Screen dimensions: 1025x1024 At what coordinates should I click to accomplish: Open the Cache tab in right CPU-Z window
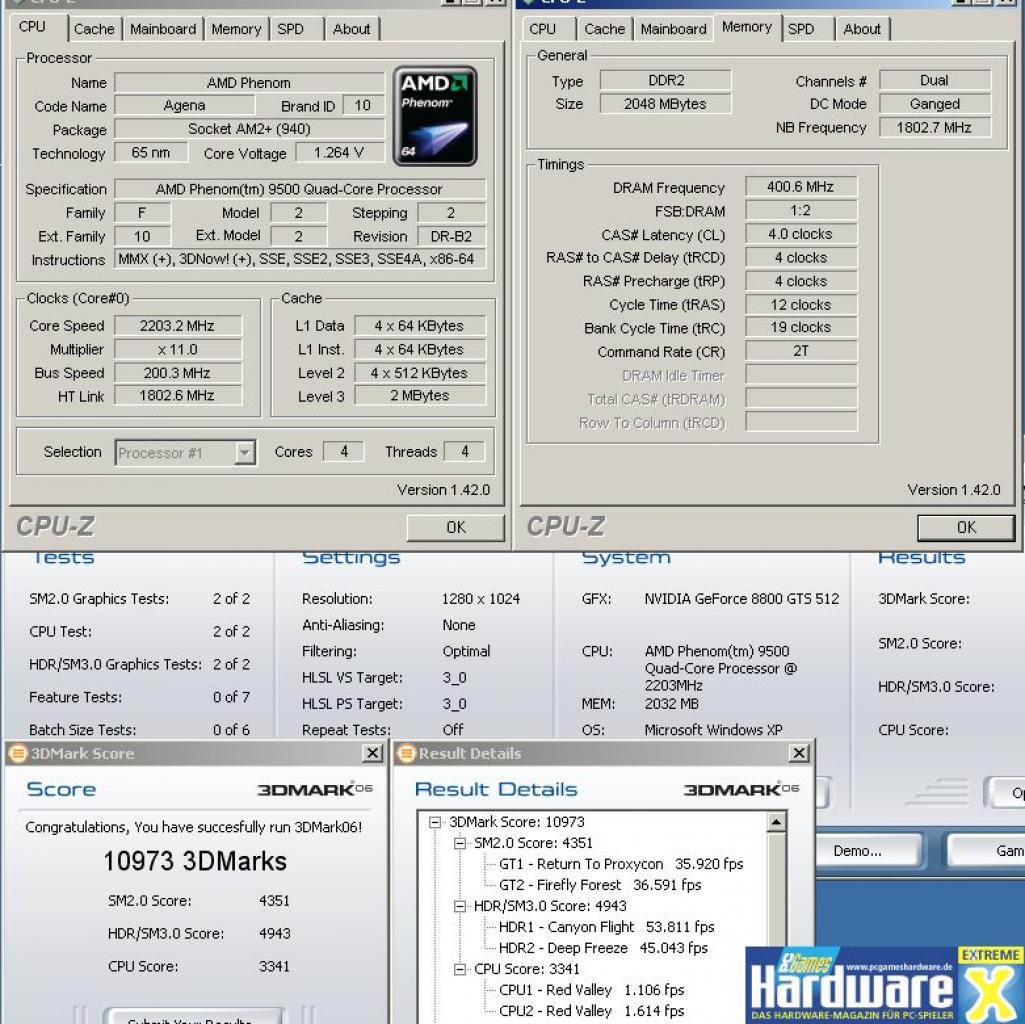pos(605,29)
